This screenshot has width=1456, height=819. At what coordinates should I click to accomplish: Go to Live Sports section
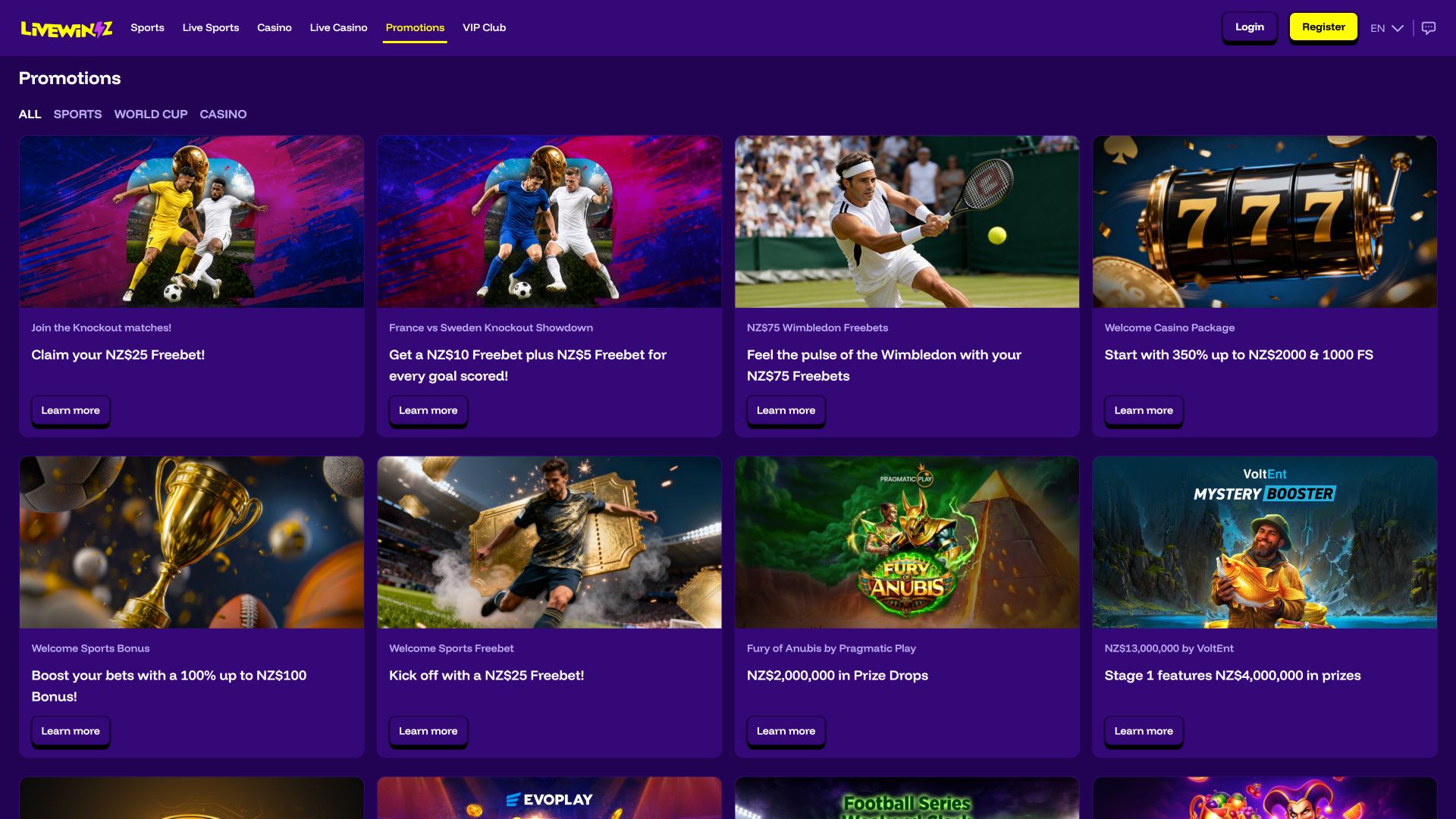211,27
